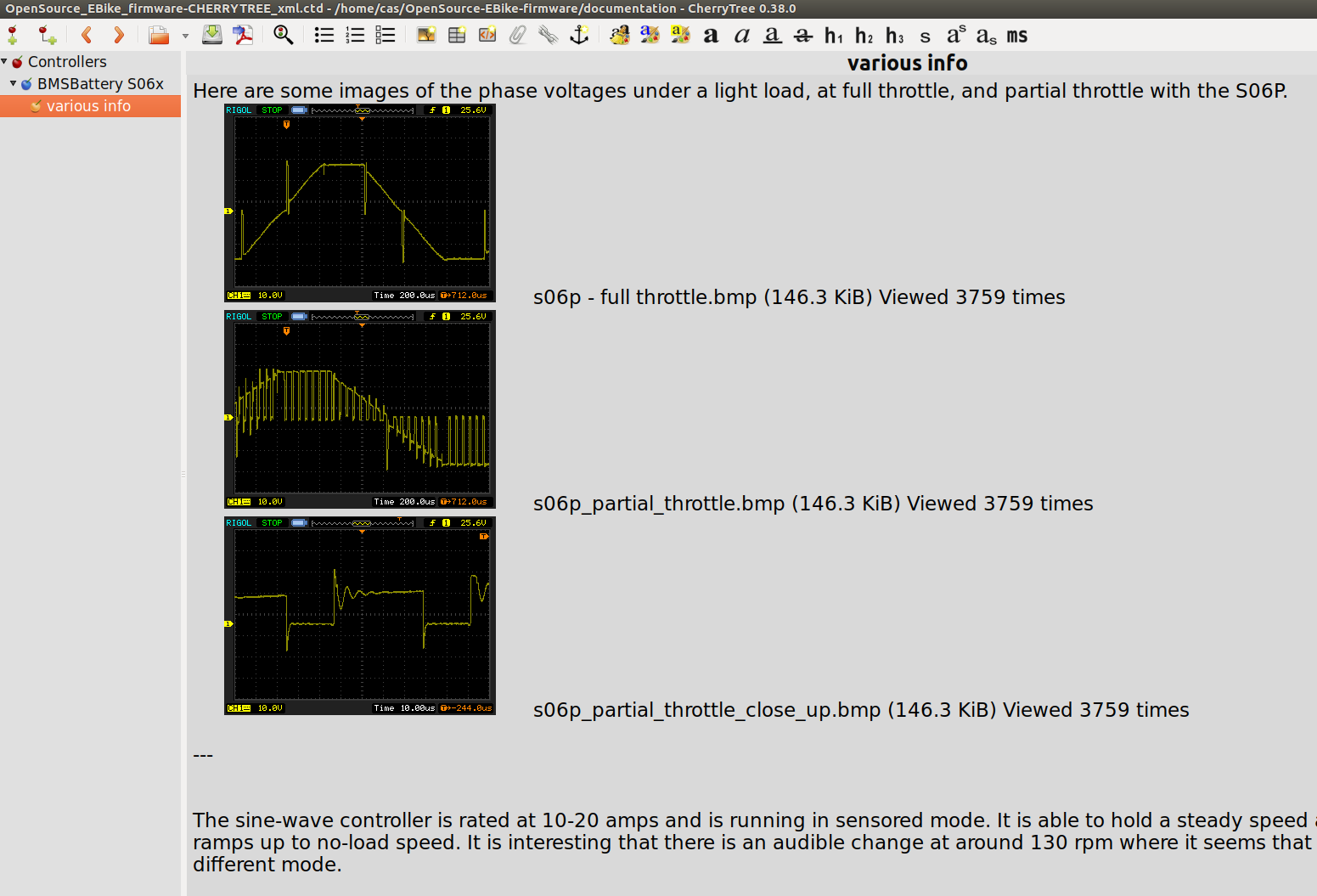Add a new node with the cherry icon
Screen dimensions: 1317x896
(14, 35)
